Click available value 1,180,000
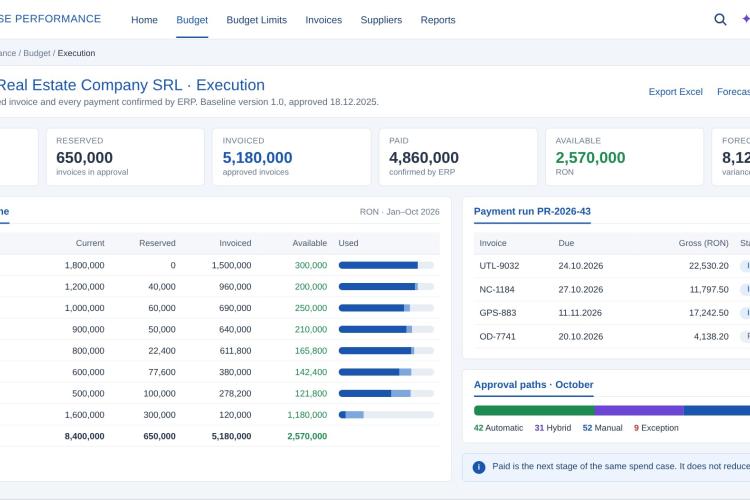Viewport: 750px width, 500px height. [x=307, y=415]
